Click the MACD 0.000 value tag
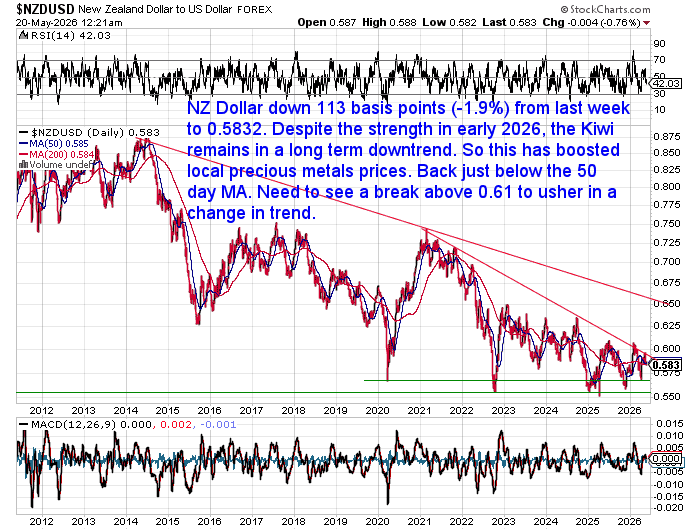This screenshot has height=530, width=700. [x=665, y=459]
